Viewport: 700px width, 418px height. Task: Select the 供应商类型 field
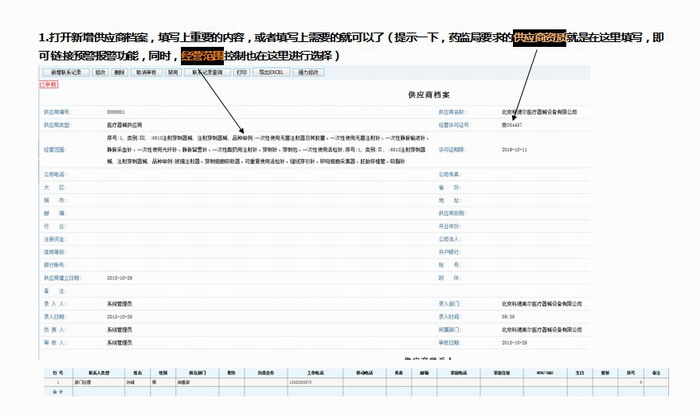click(130, 124)
